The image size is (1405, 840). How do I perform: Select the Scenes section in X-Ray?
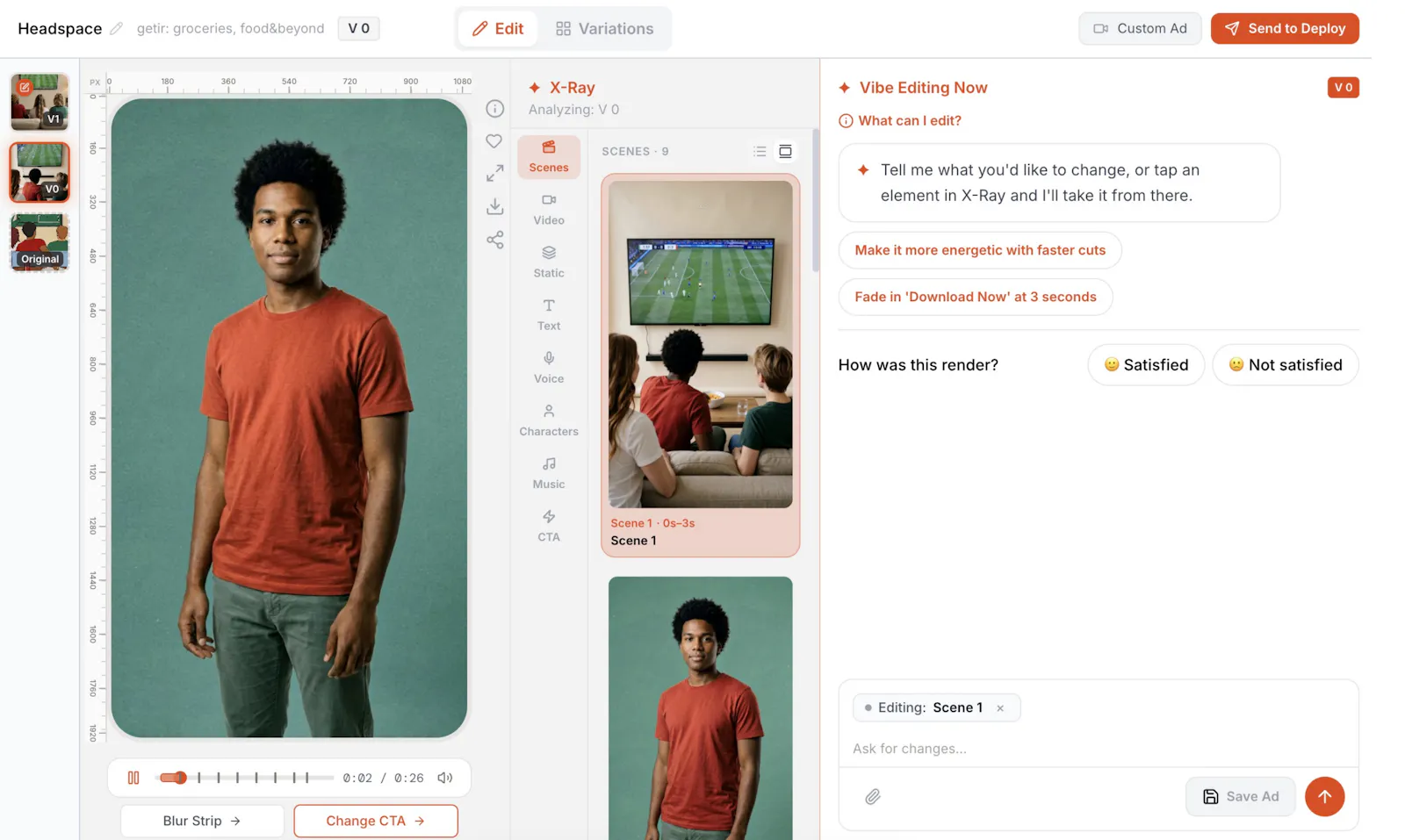point(549,157)
